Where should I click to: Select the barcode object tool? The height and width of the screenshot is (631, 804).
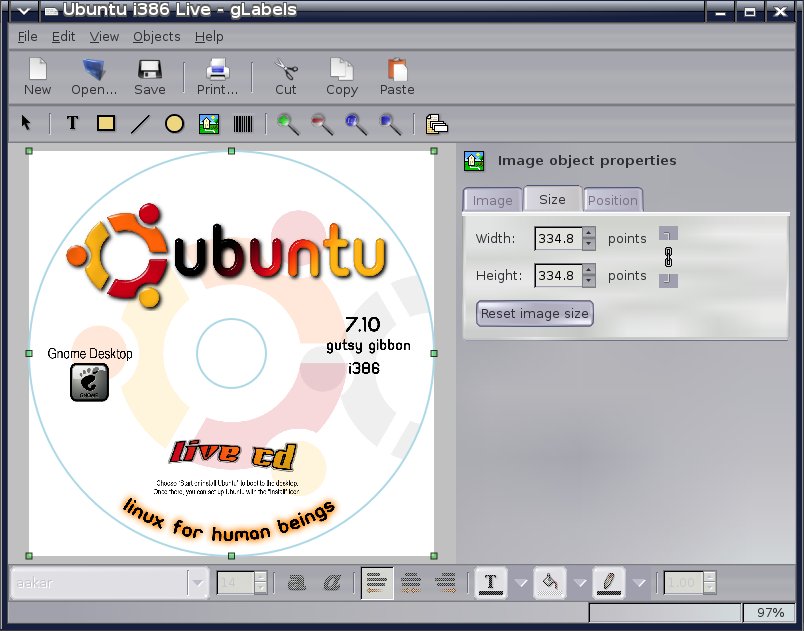click(243, 124)
